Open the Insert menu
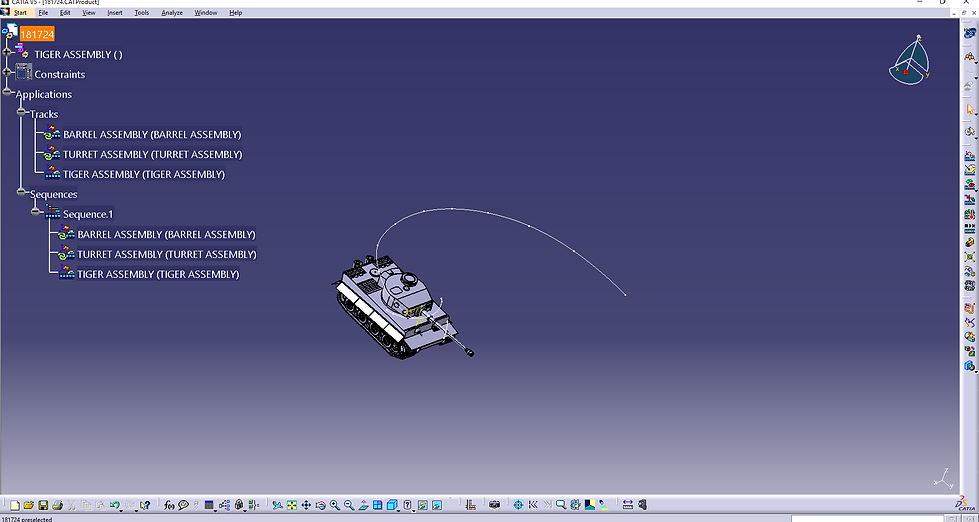The image size is (979, 522). click(x=115, y=12)
